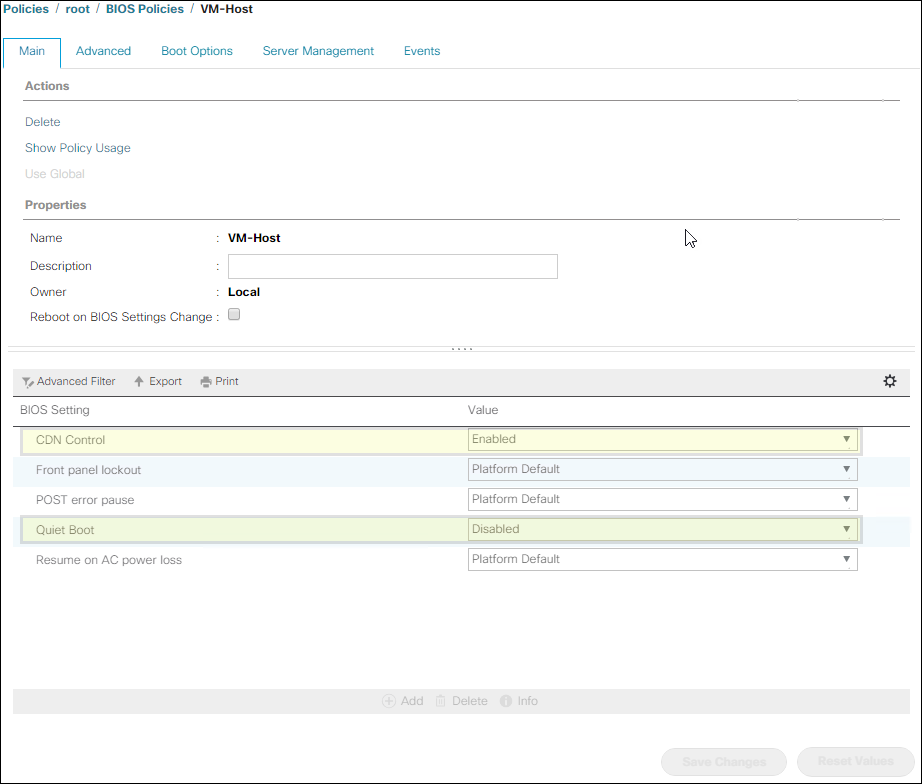Click the Delete action link

point(42,122)
